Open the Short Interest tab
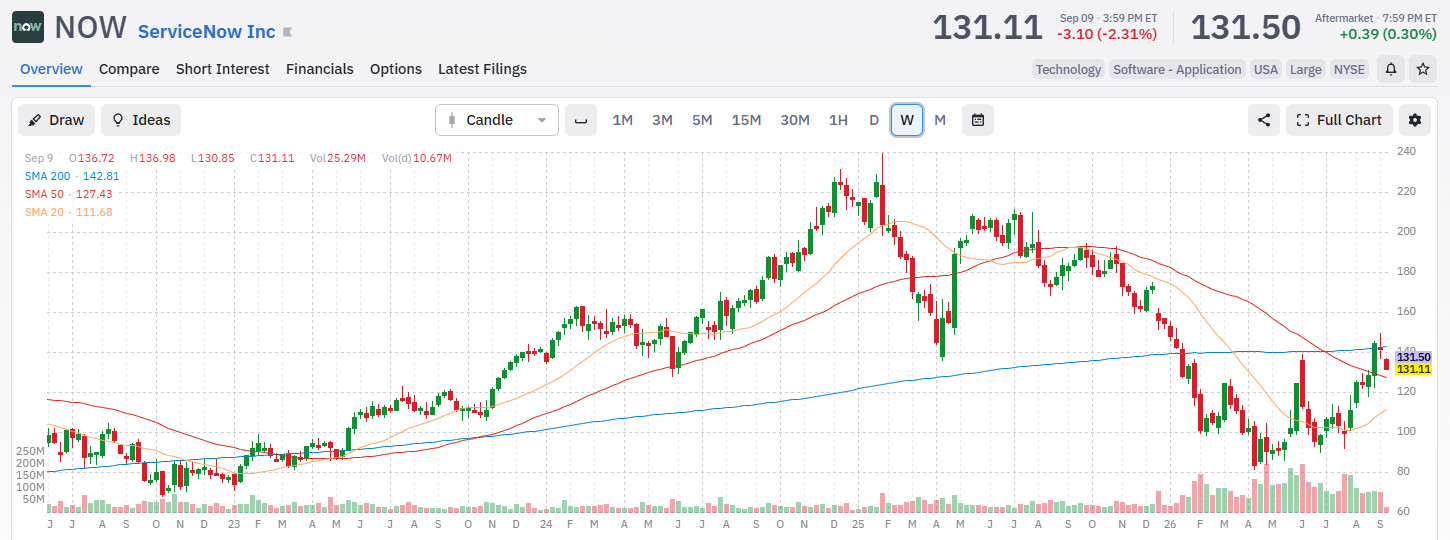 click(x=223, y=69)
